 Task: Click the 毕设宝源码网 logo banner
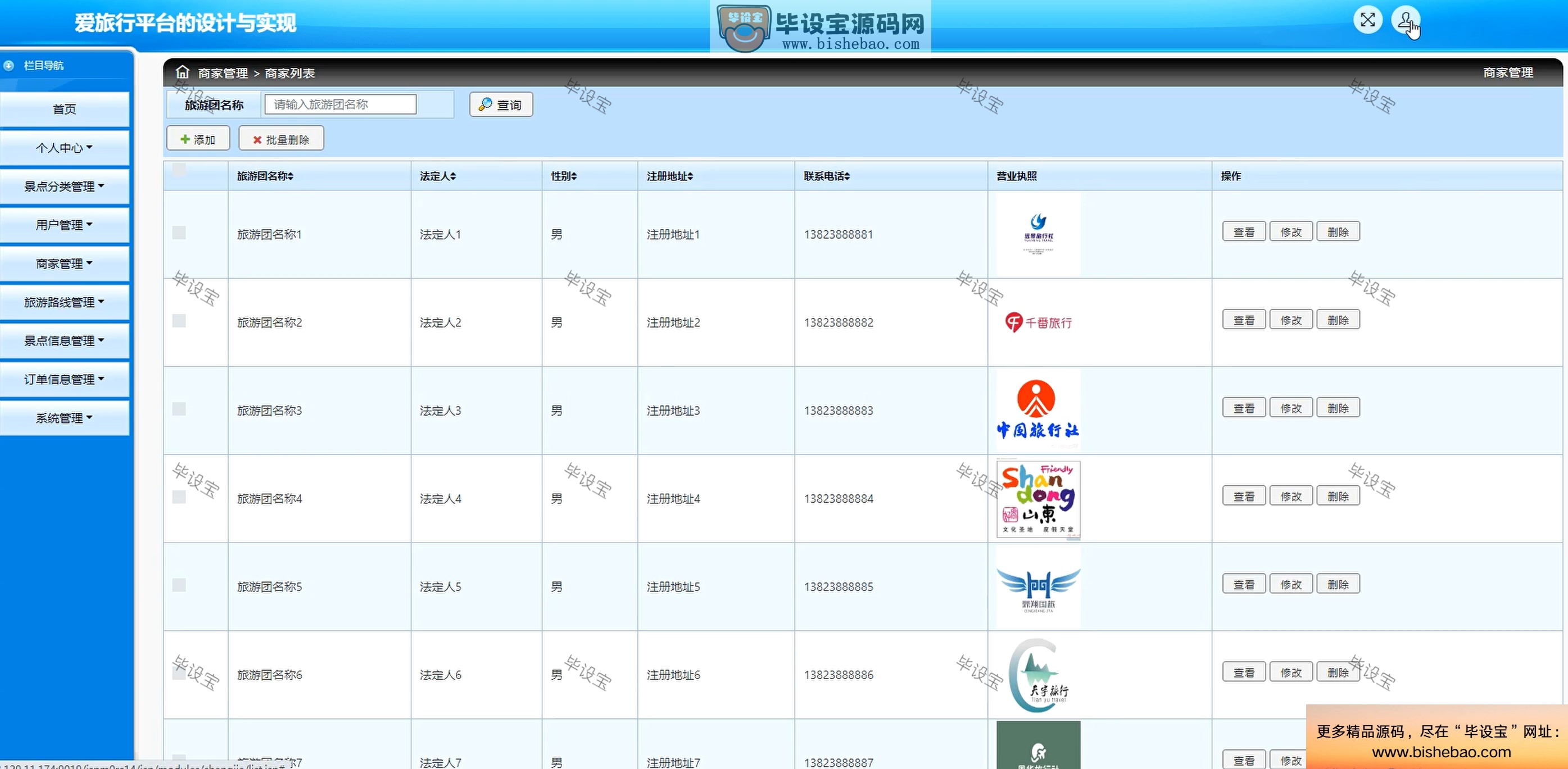[x=820, y=28]
